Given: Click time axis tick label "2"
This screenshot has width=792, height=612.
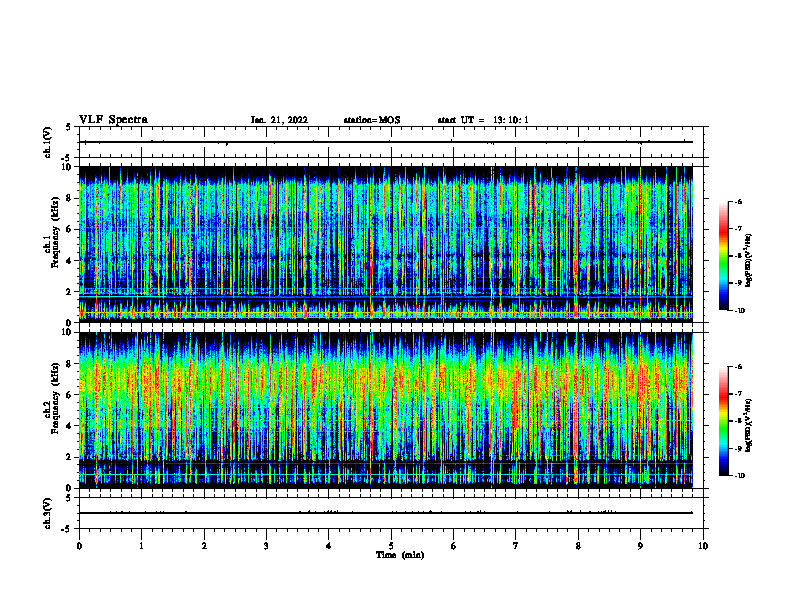Looking at the screenshot, I should pyautogui.click(x=204, y=546).
